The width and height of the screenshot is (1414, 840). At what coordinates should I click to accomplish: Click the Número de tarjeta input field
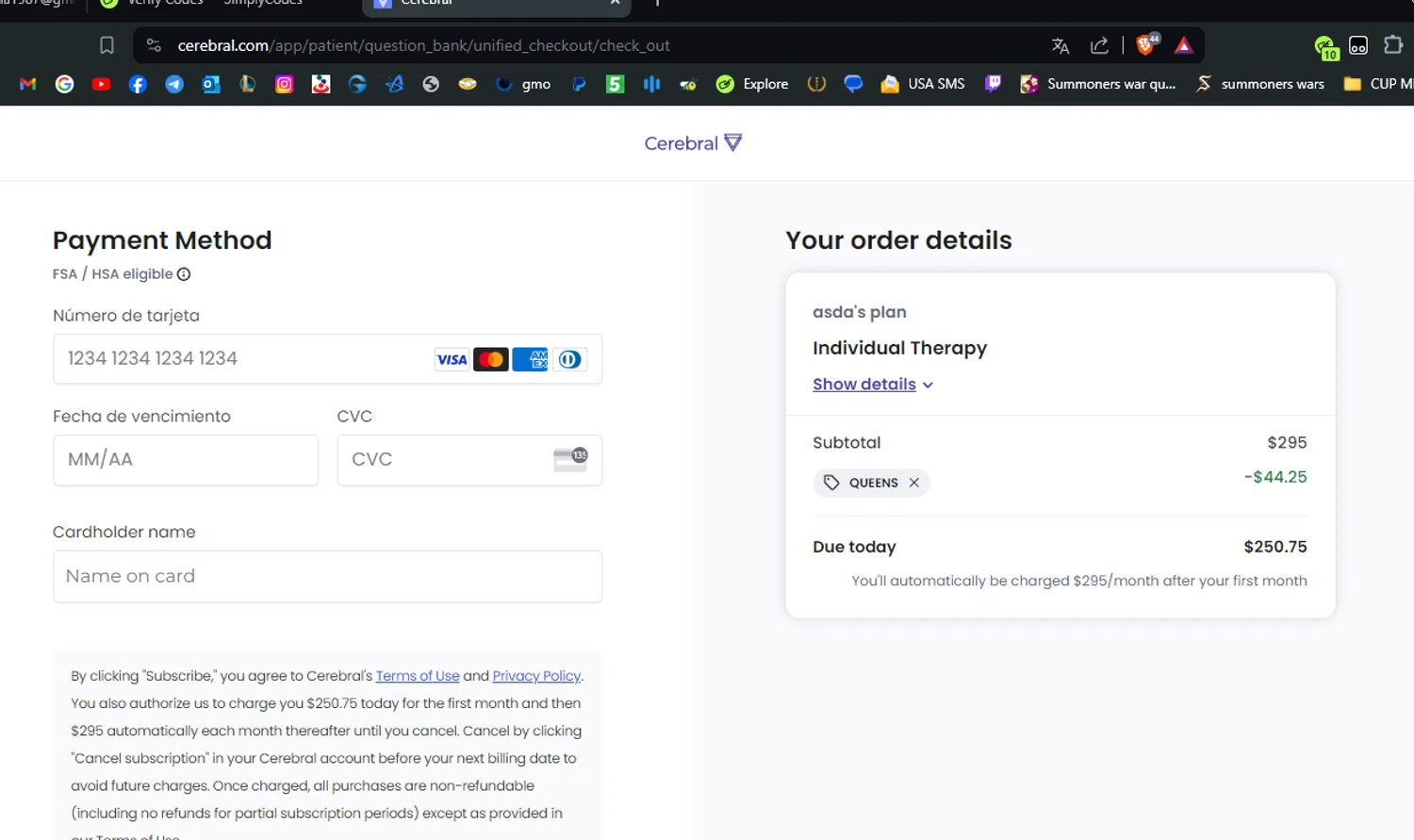point(327,359)
